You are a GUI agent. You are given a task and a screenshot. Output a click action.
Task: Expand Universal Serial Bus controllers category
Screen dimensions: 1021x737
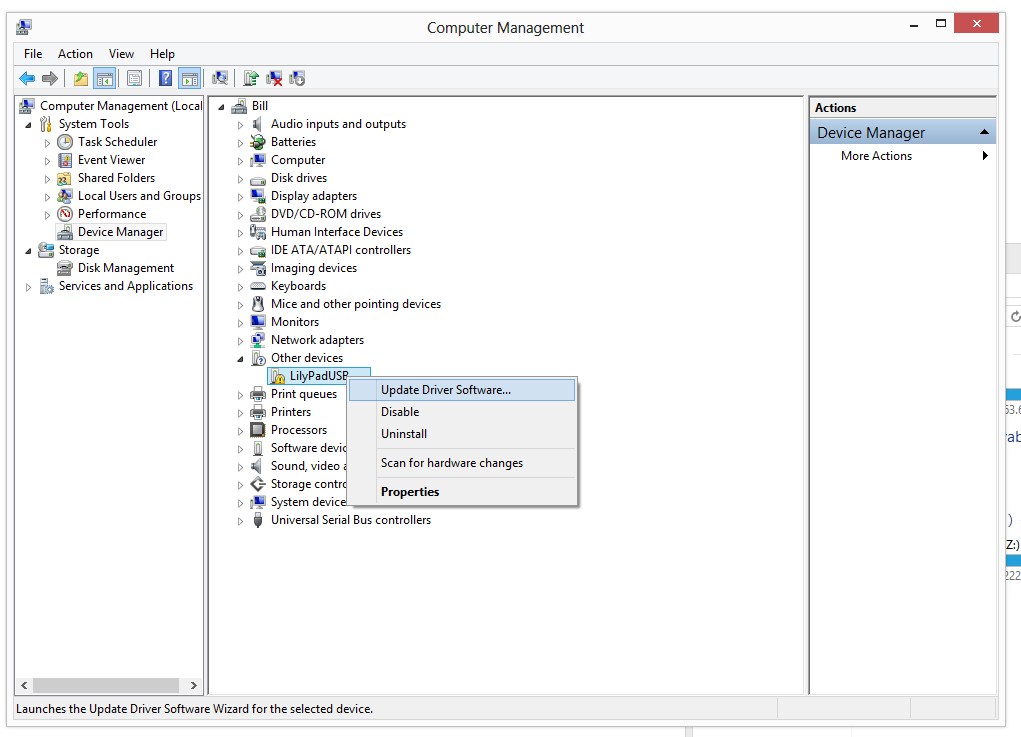tap(240, 521)
